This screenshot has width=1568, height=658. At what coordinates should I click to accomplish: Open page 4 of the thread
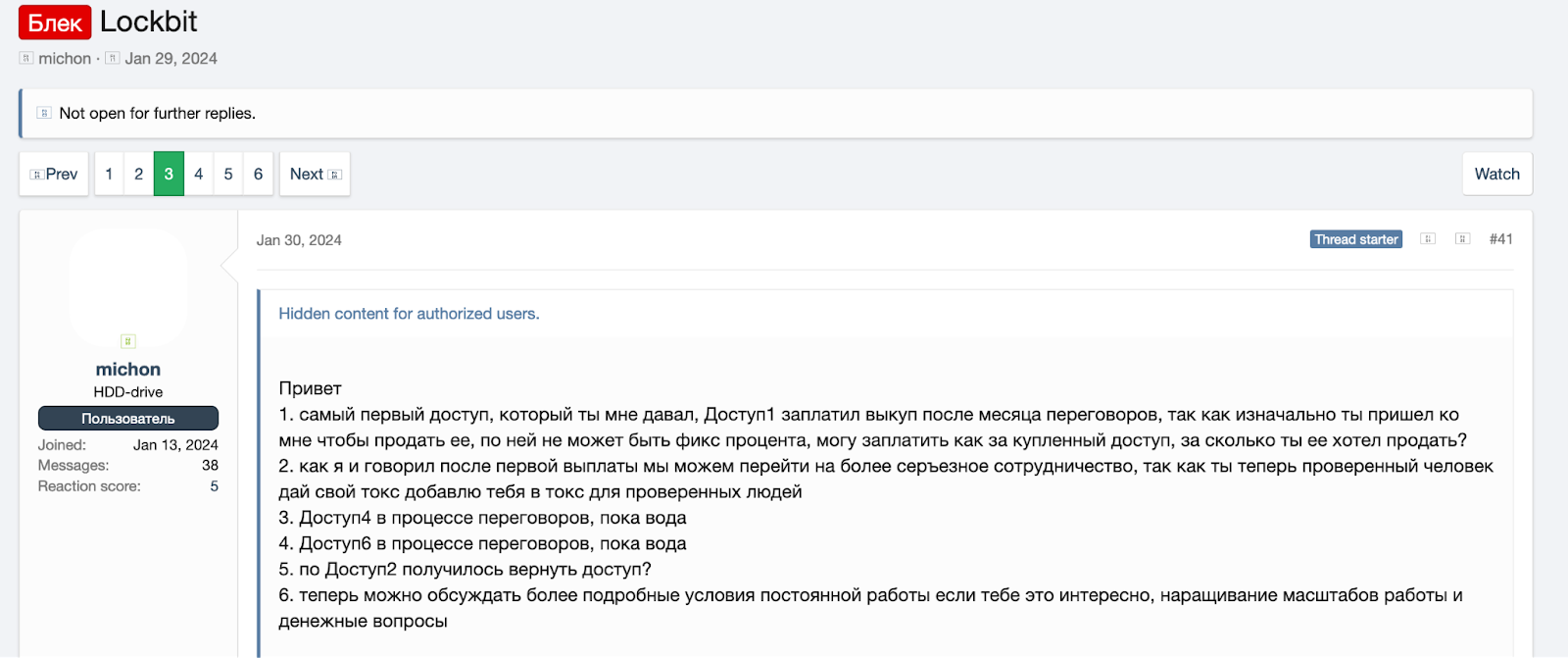click(x=199, y=174)
